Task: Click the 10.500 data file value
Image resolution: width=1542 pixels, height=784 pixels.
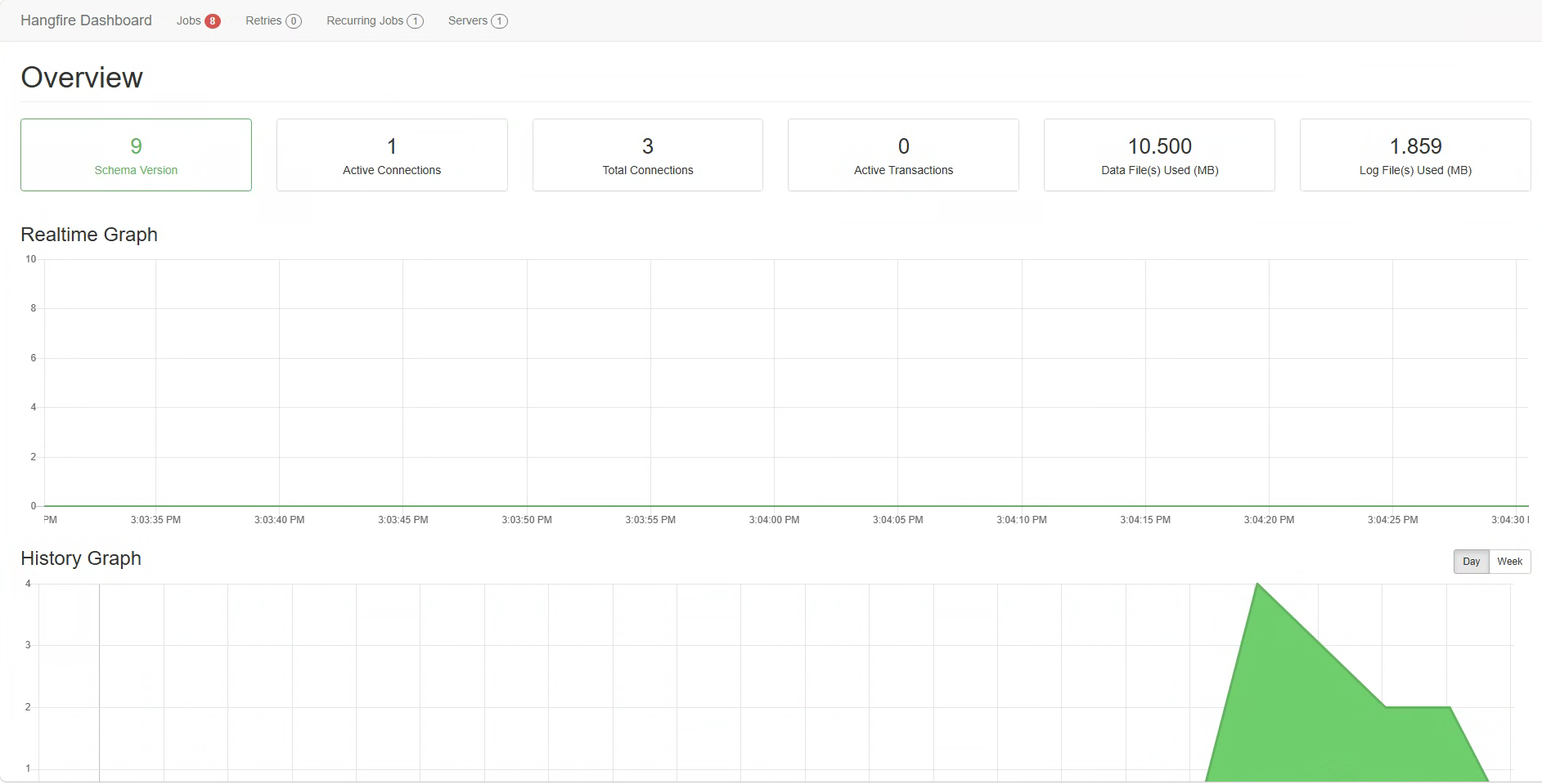Action: (1159, 146)
